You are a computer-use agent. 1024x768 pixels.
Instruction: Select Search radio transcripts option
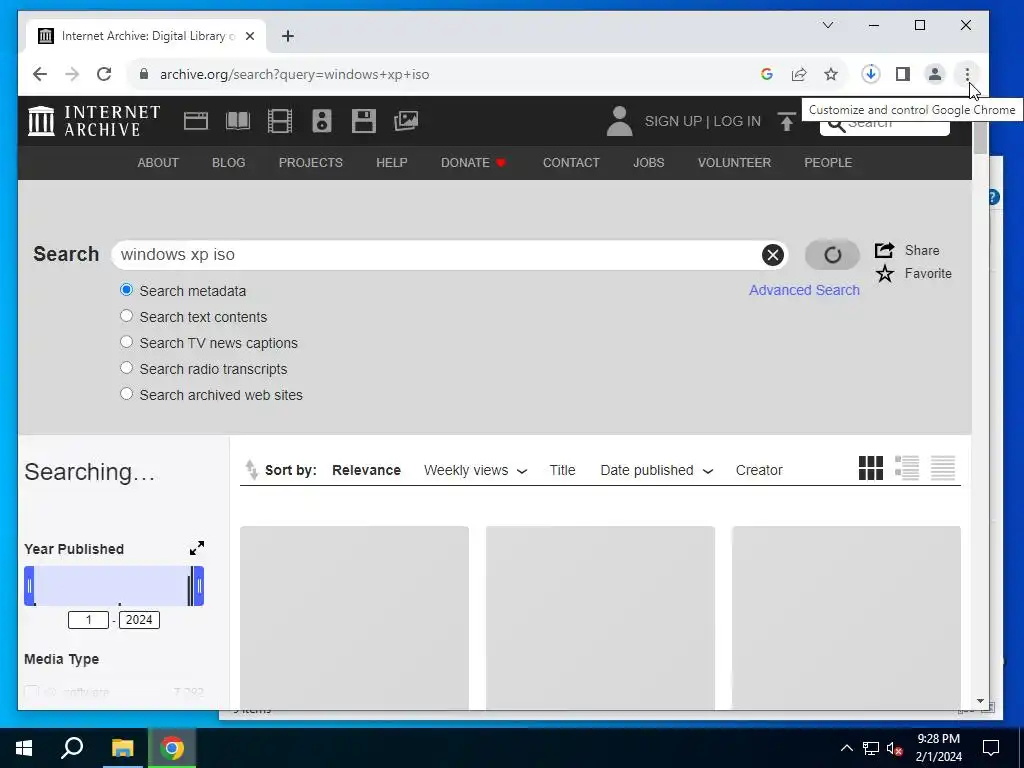(x=127, y=368)
